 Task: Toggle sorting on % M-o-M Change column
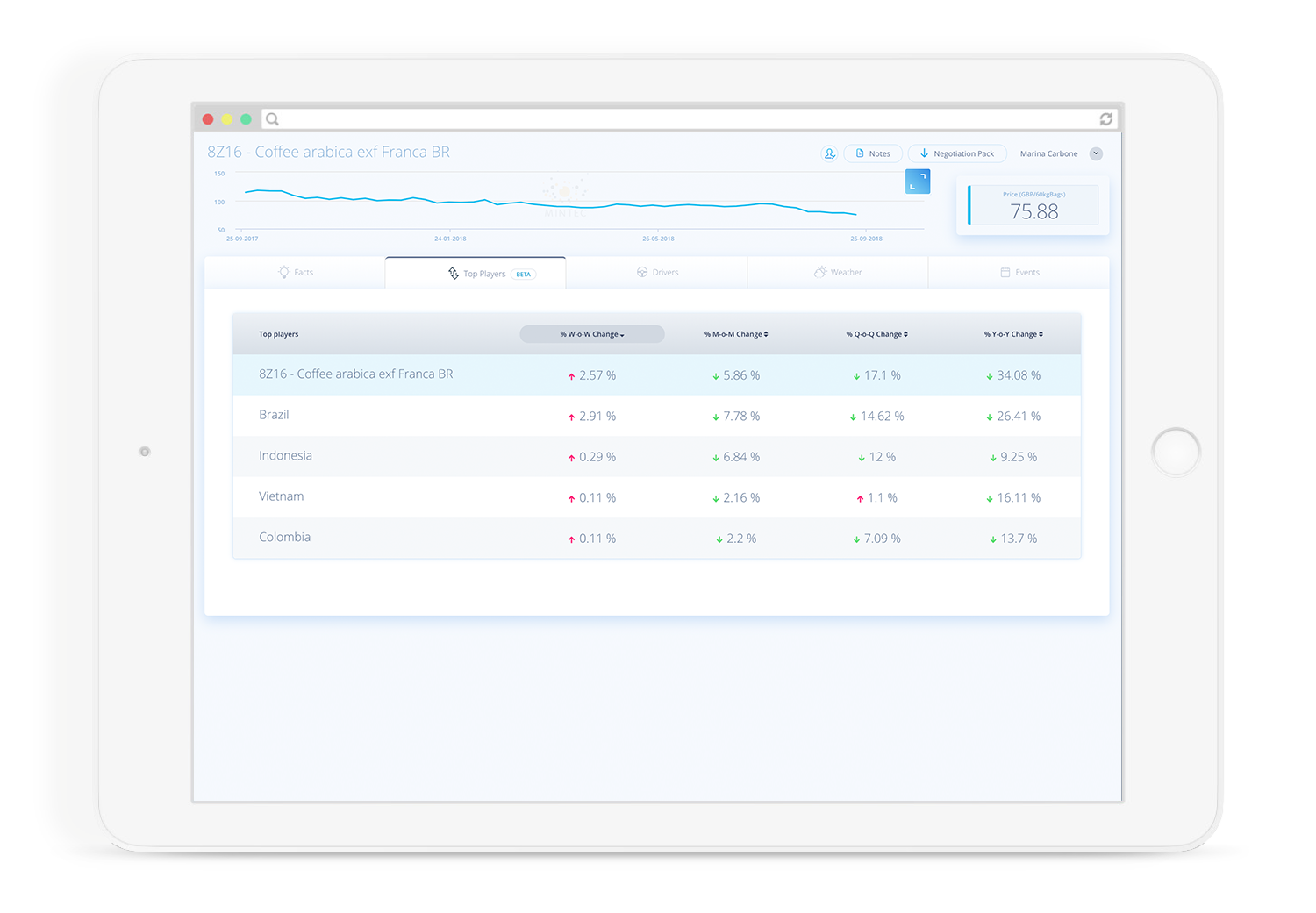click(x=767, y=333)
